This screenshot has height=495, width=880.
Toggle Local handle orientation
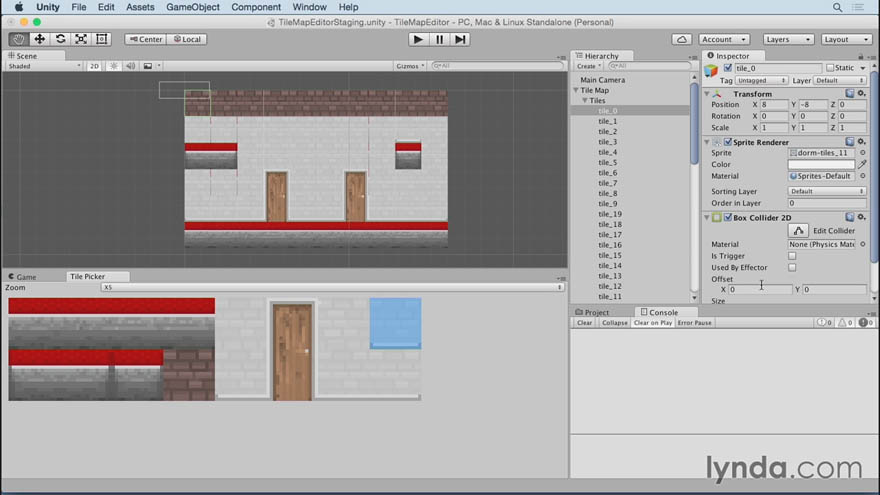[x=187, y=39]
